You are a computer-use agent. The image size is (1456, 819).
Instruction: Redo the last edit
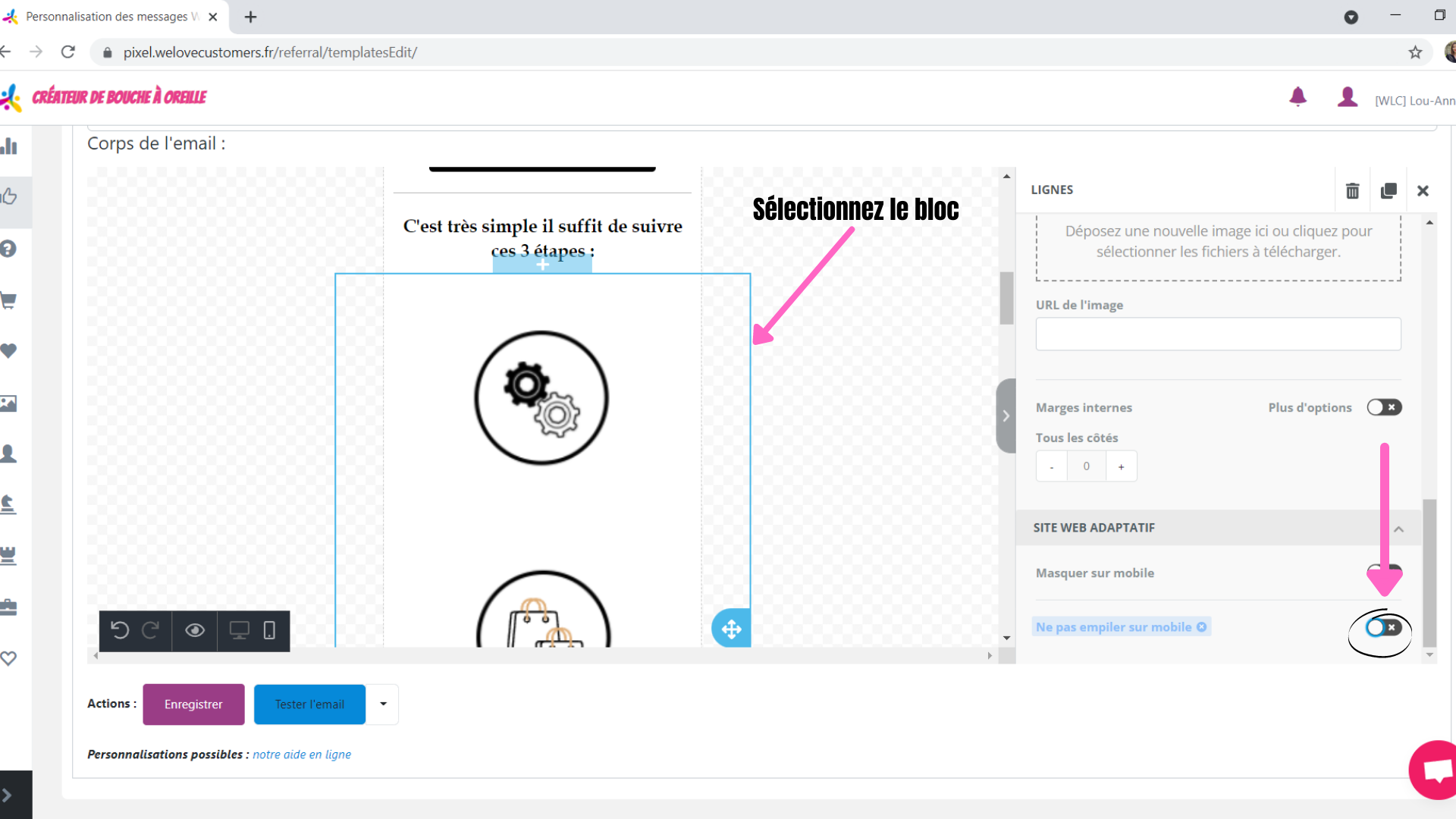pos(150,630)
